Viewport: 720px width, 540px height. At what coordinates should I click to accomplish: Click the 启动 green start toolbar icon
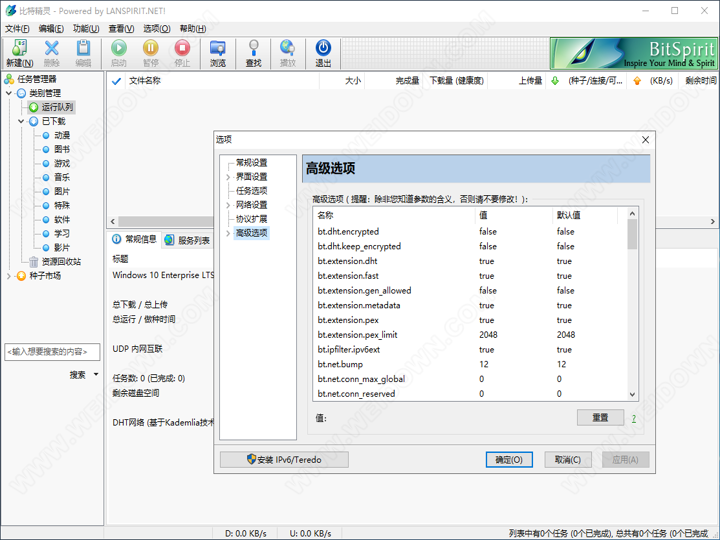coord(118,53)
